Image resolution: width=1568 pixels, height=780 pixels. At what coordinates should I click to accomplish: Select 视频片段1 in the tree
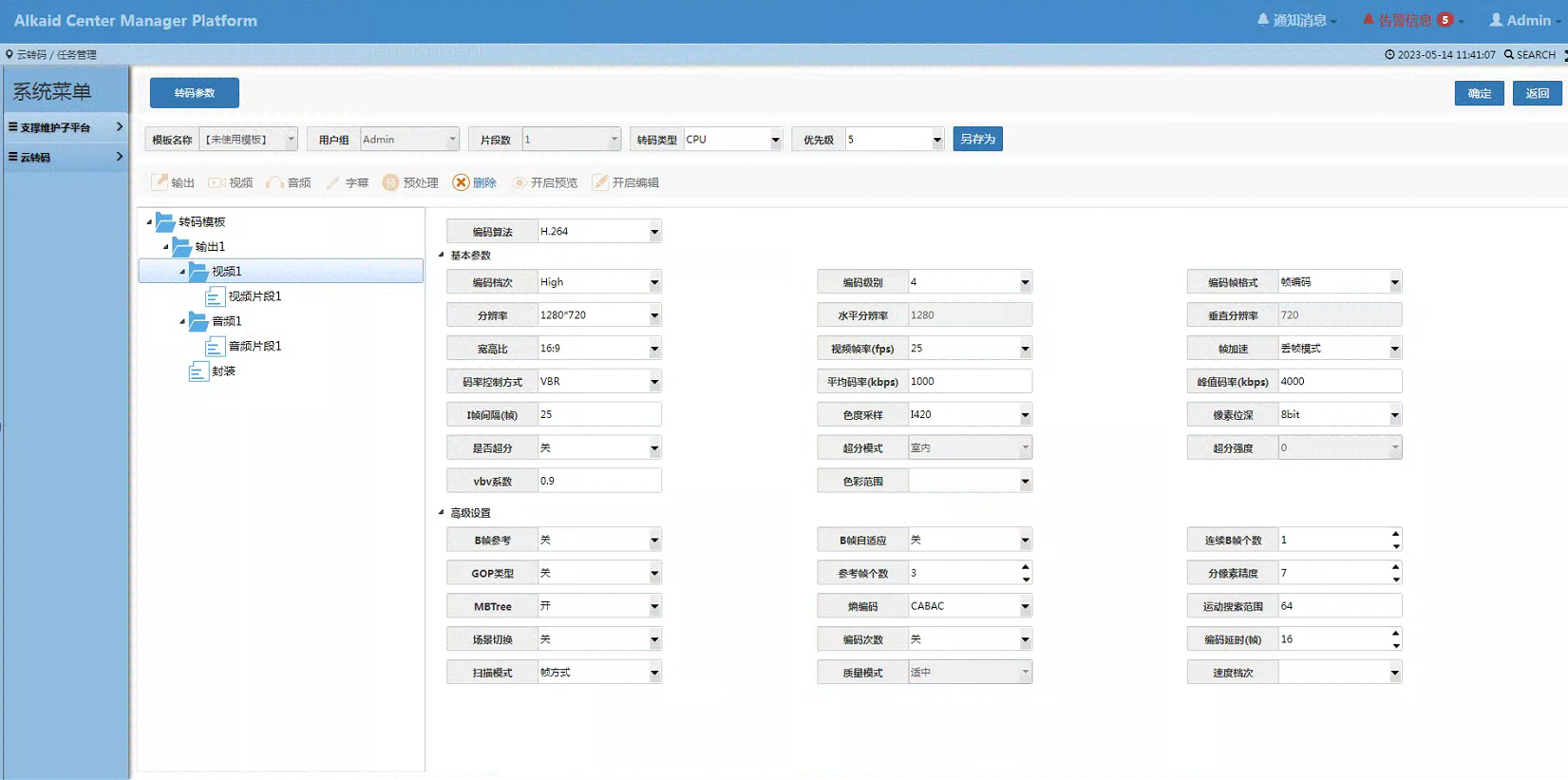coord(255,296)
